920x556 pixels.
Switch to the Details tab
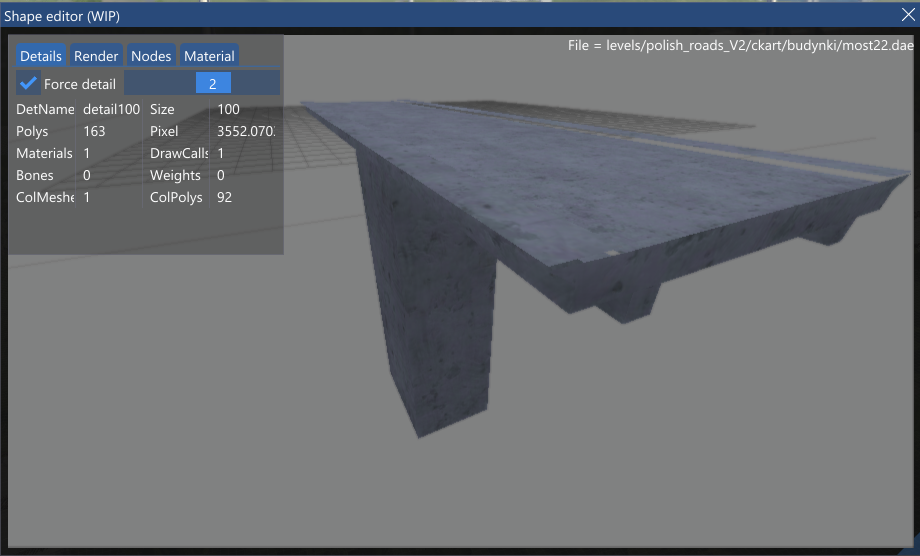[x=40, y=56]
